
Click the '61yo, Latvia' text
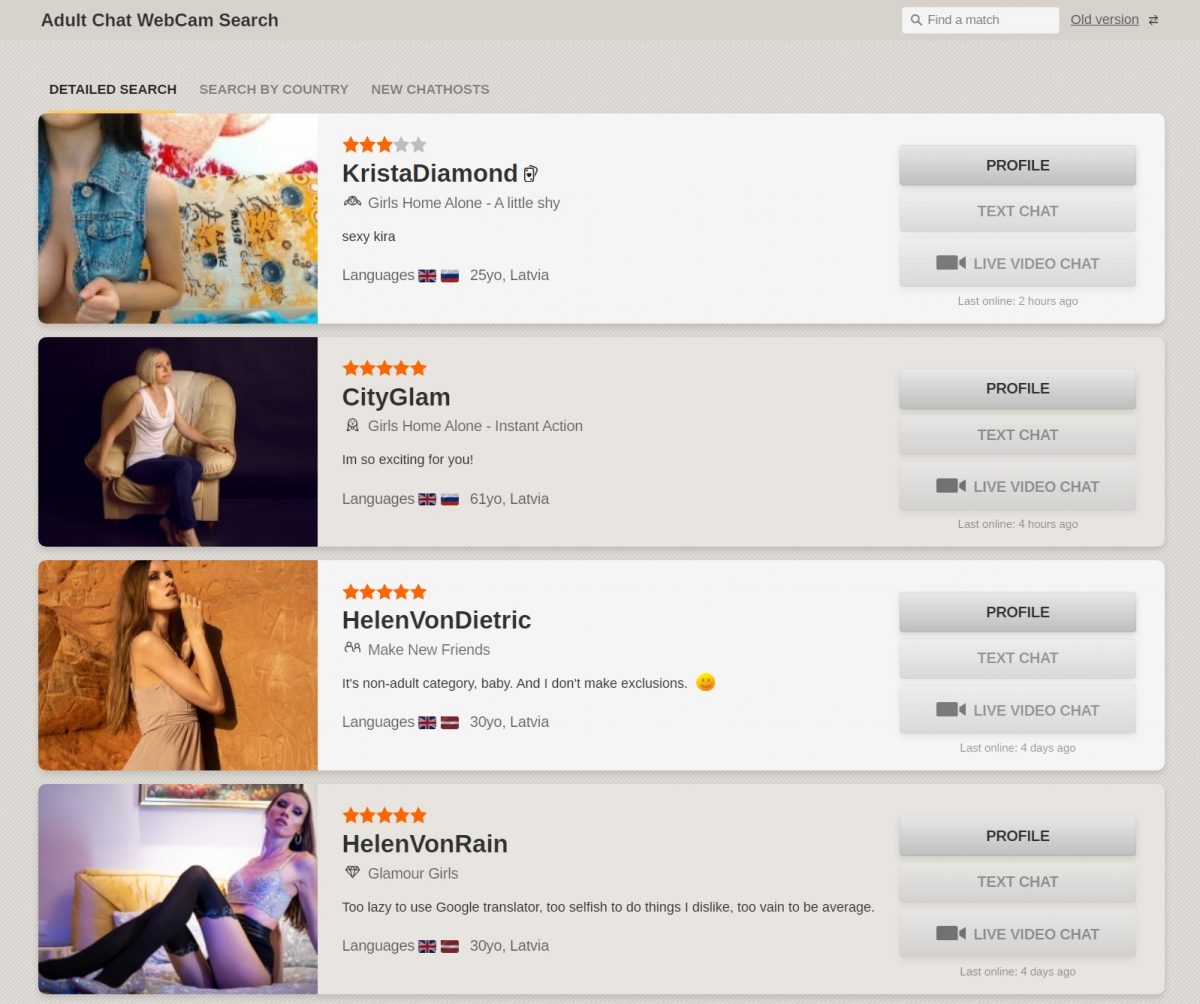tap(509, 499)
